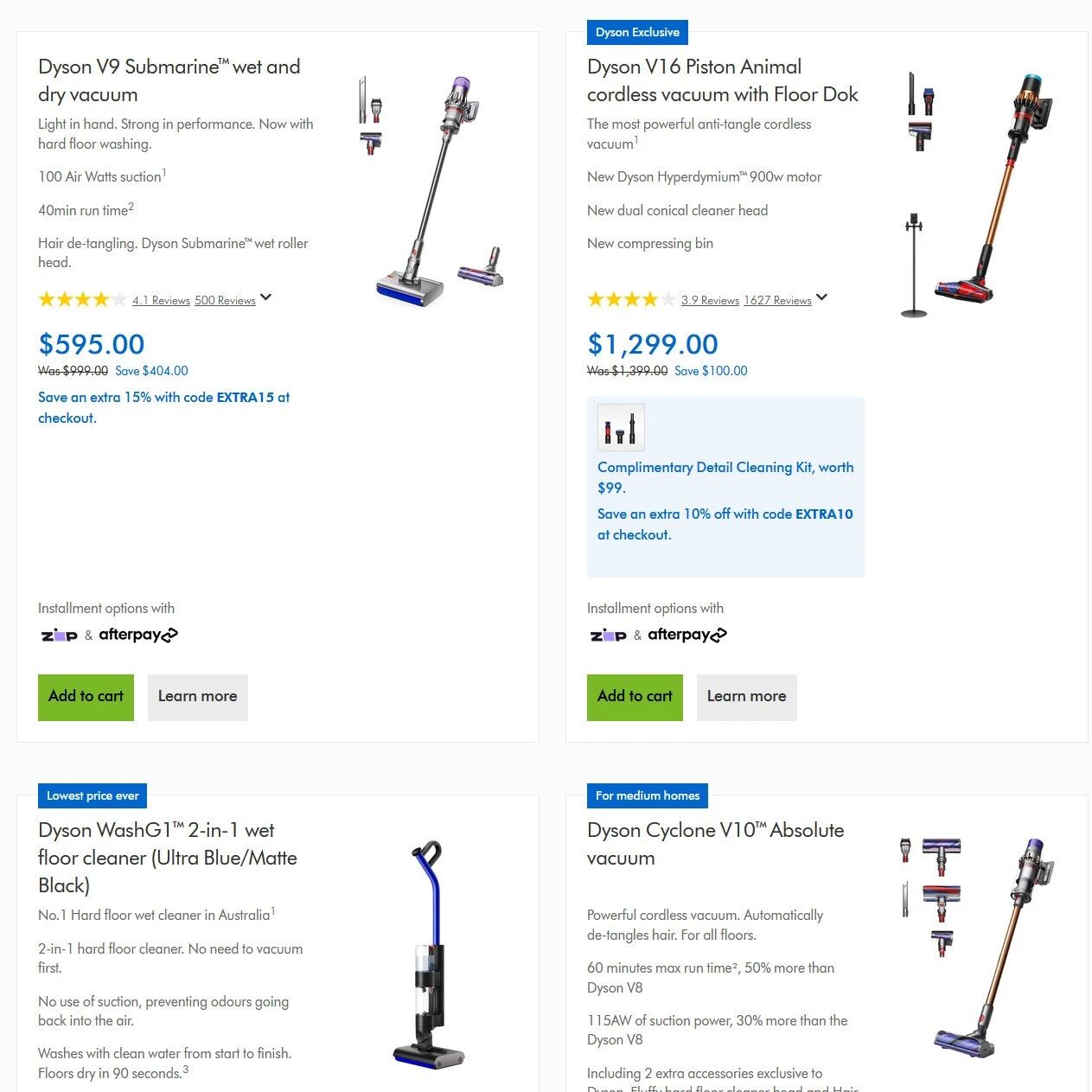This screenshot has width=1092, height=1092.
Task: Click the 4.1 Reviews rating link
Action: click(161, 301)
